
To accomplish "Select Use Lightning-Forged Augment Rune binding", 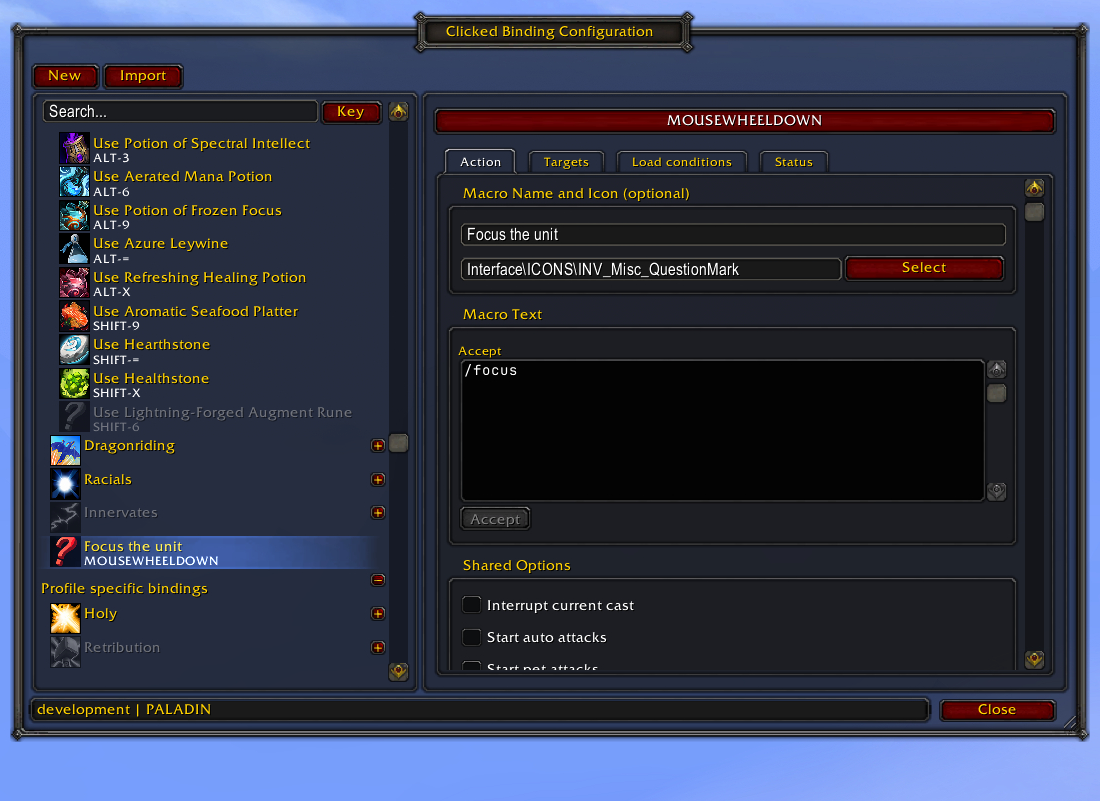I will (x=221, y=417).
